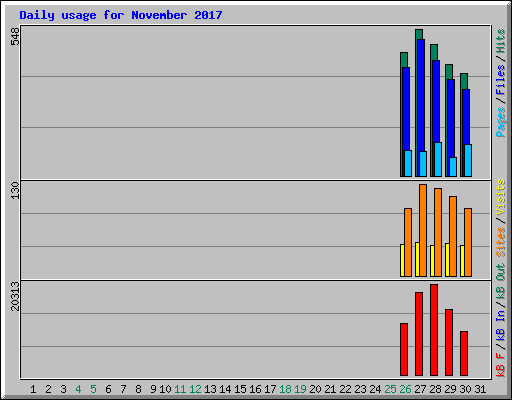This screenshot has width=512, height=400.
Task: Select the green hits bar top for day 30
Action: point(464,81)
